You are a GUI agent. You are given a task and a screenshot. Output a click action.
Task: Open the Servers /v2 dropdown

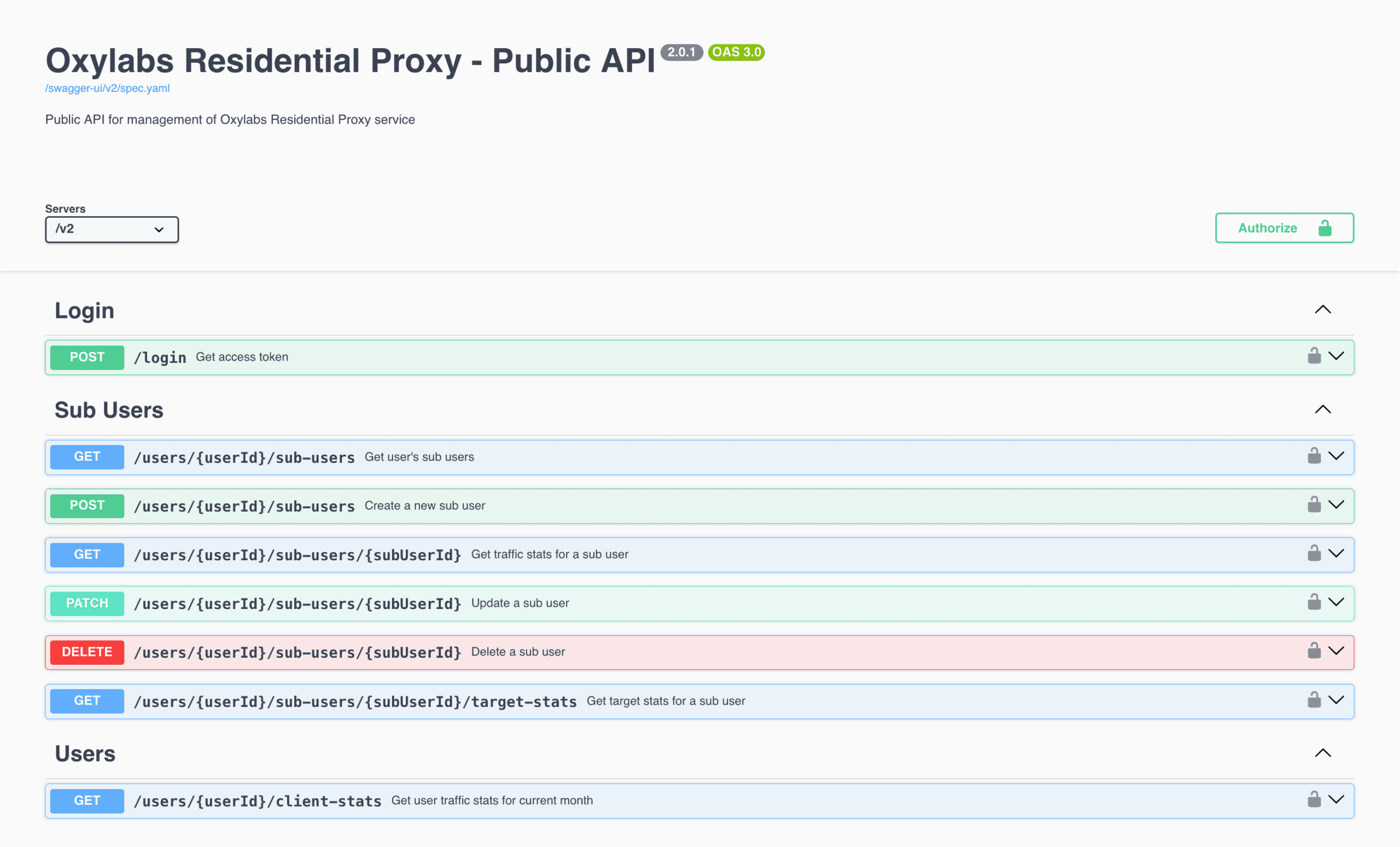coord(112,229)
